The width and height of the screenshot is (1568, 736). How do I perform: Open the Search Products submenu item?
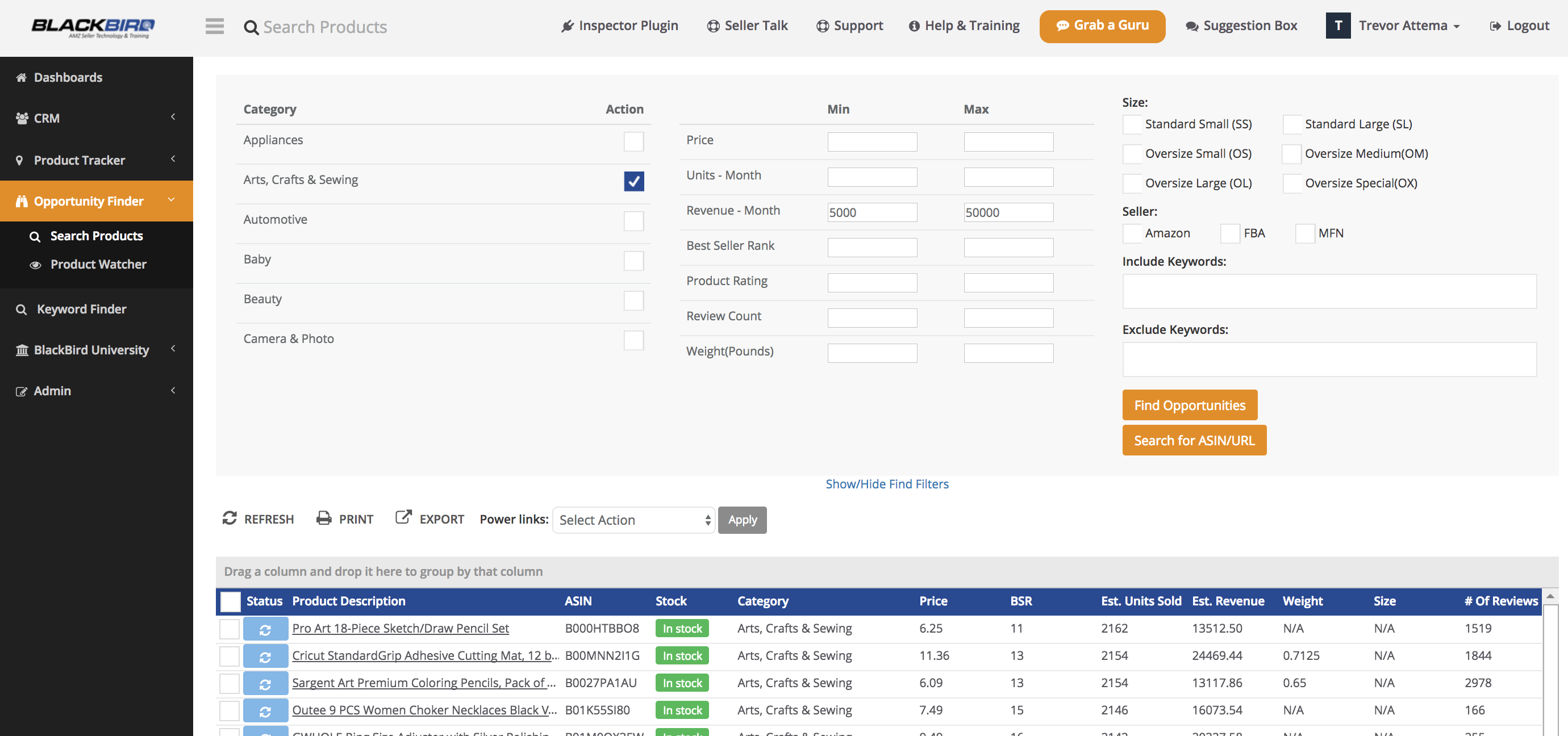pos(96,236)
